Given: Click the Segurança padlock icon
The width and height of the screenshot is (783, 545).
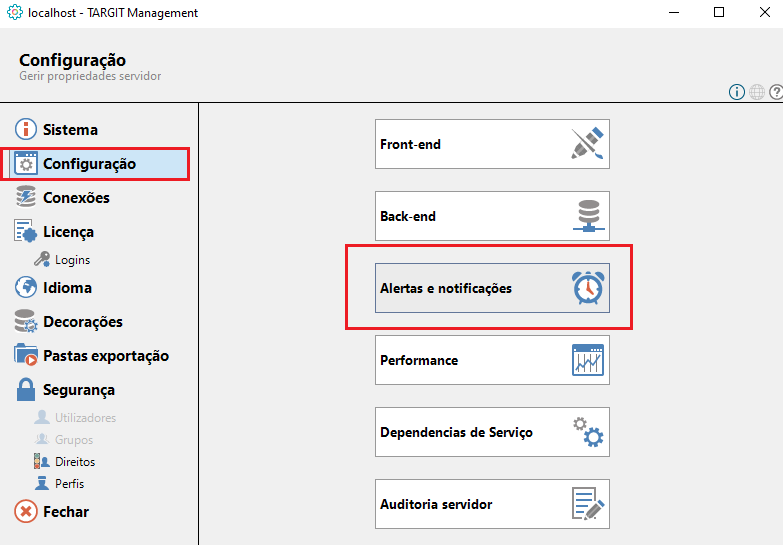Looking at the screenshot, I should tap(25, 389).
